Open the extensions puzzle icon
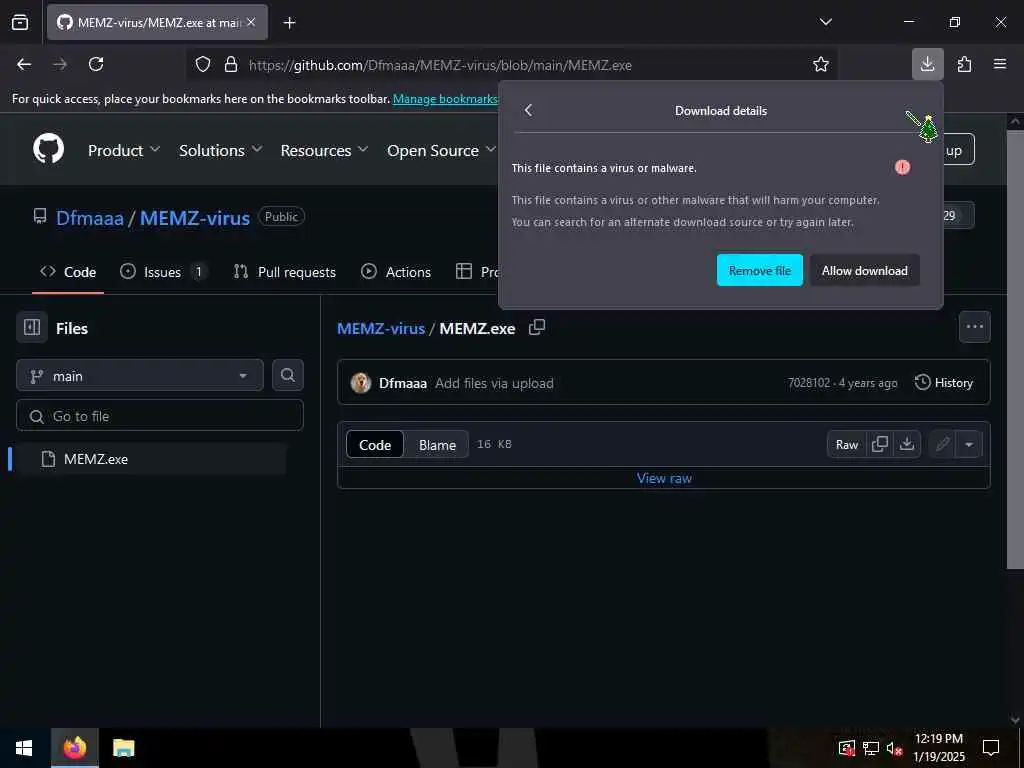 click(964, 64)
